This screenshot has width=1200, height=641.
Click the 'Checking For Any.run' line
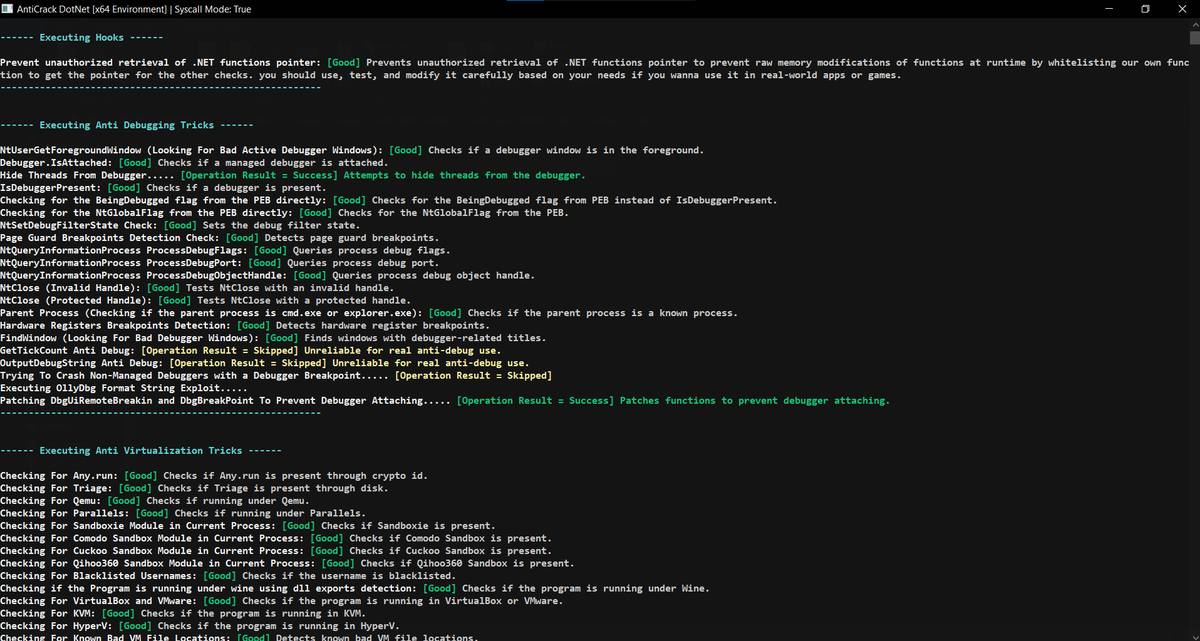[214, 476]
